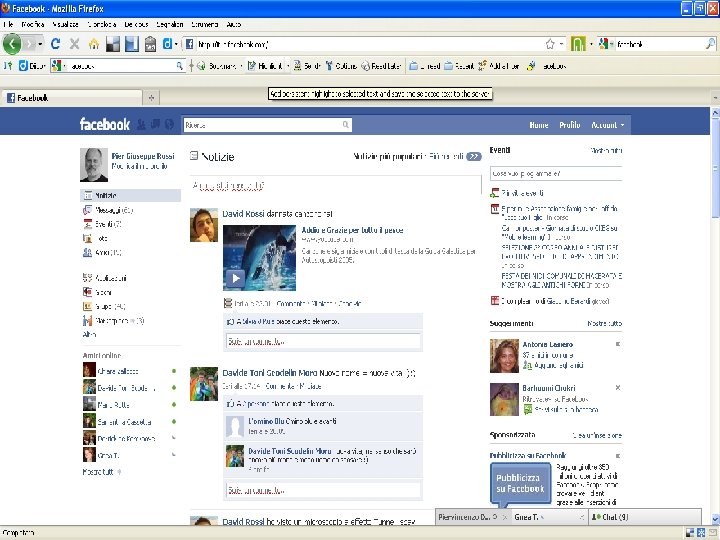Viewport: 720px width, 540px height.
Task: Click Profilo in Facebook header
Action: pyautogui.click(x=569, y=125)
